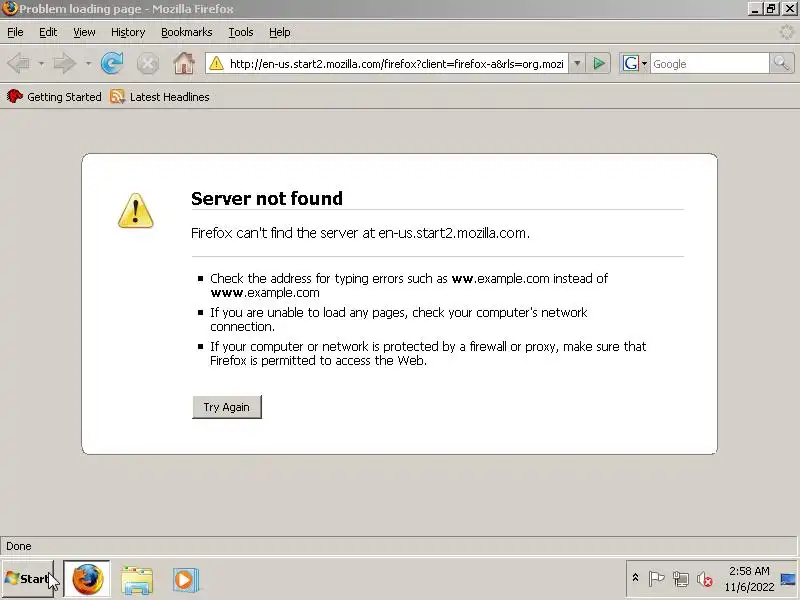This screenshot has height=600, width=800.
Task: Click the 'Server not found' heading
Action: tap(267, 198)
